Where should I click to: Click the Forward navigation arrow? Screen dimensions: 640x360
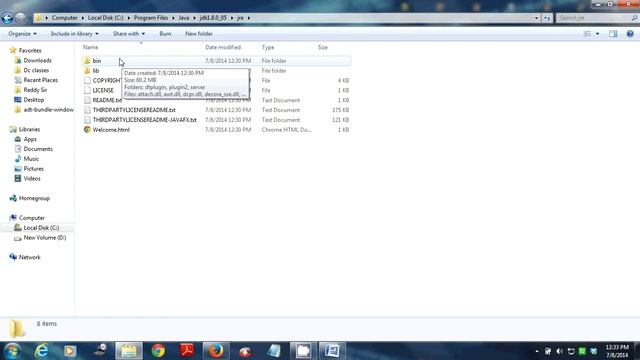point(20,18)
